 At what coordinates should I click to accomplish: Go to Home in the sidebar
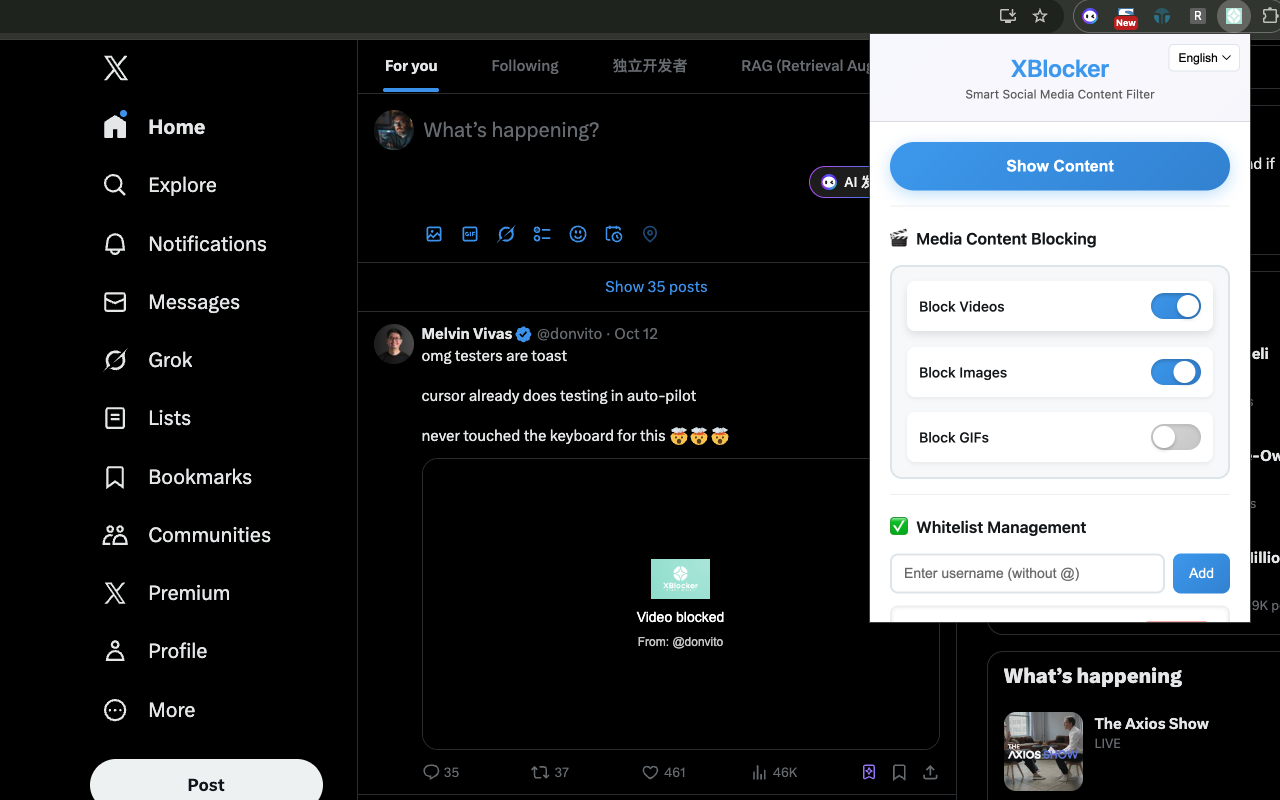pos(154,127)
